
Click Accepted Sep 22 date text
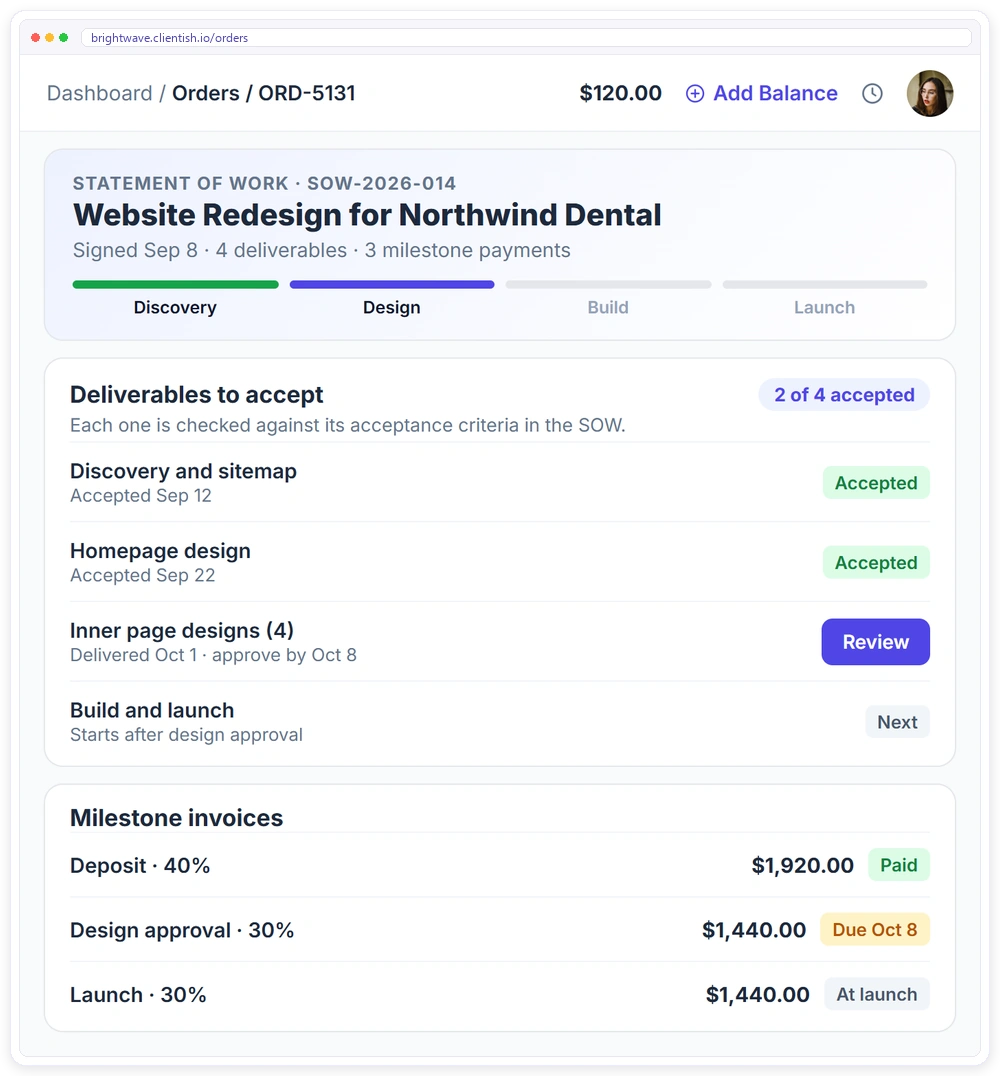143,575
